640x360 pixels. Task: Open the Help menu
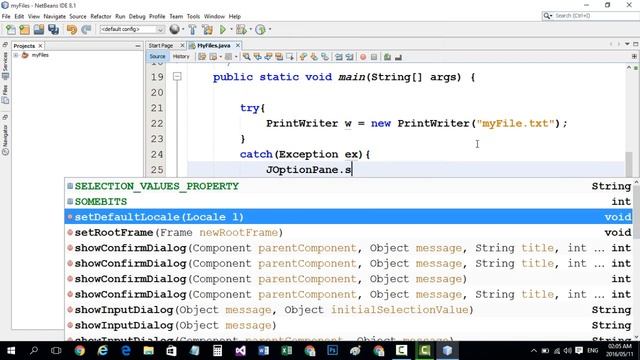click(234, 16)
